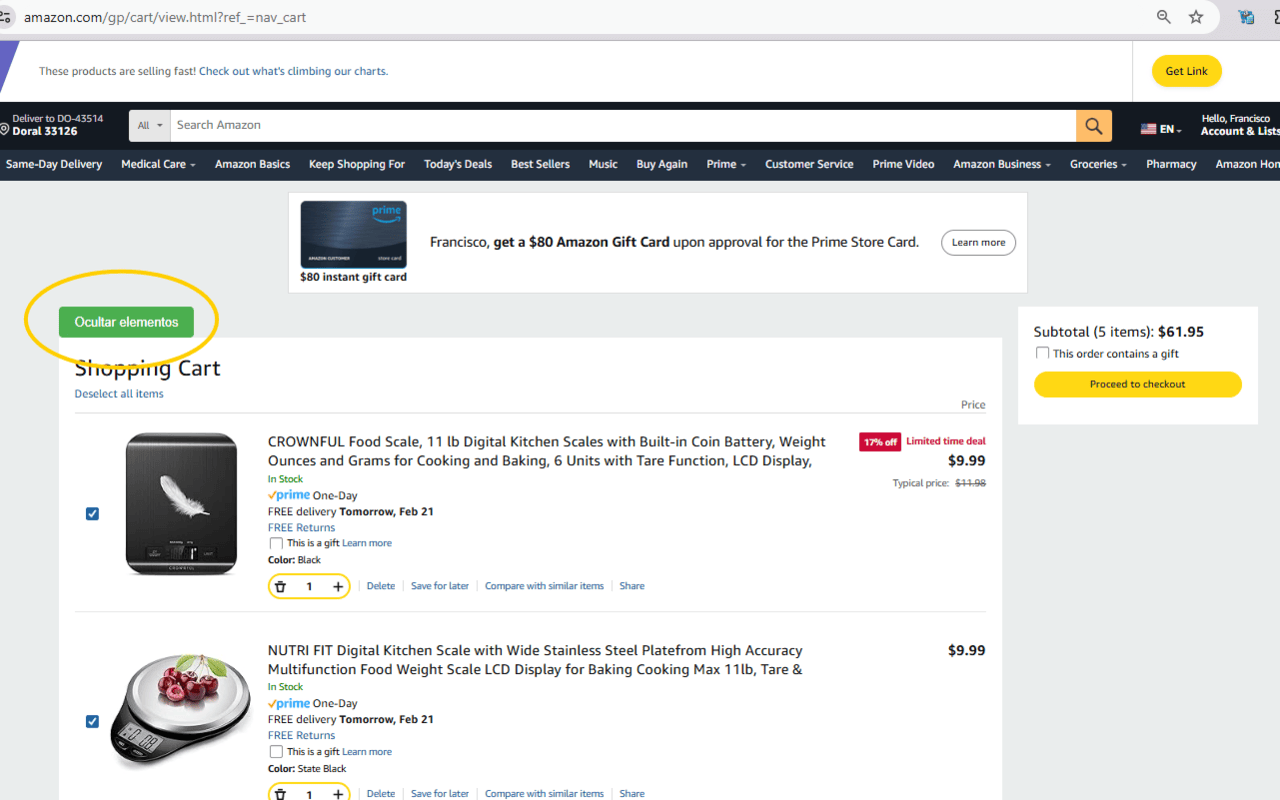Open the US flag language selector
1280x800 pixels.
coord(1161,129)
